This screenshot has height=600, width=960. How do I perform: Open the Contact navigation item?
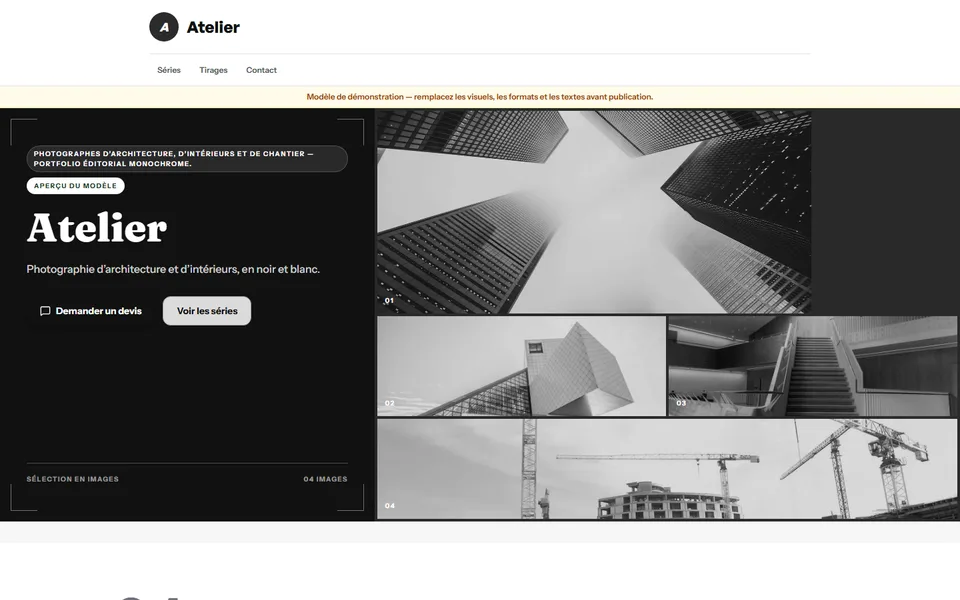coord(261,70)
